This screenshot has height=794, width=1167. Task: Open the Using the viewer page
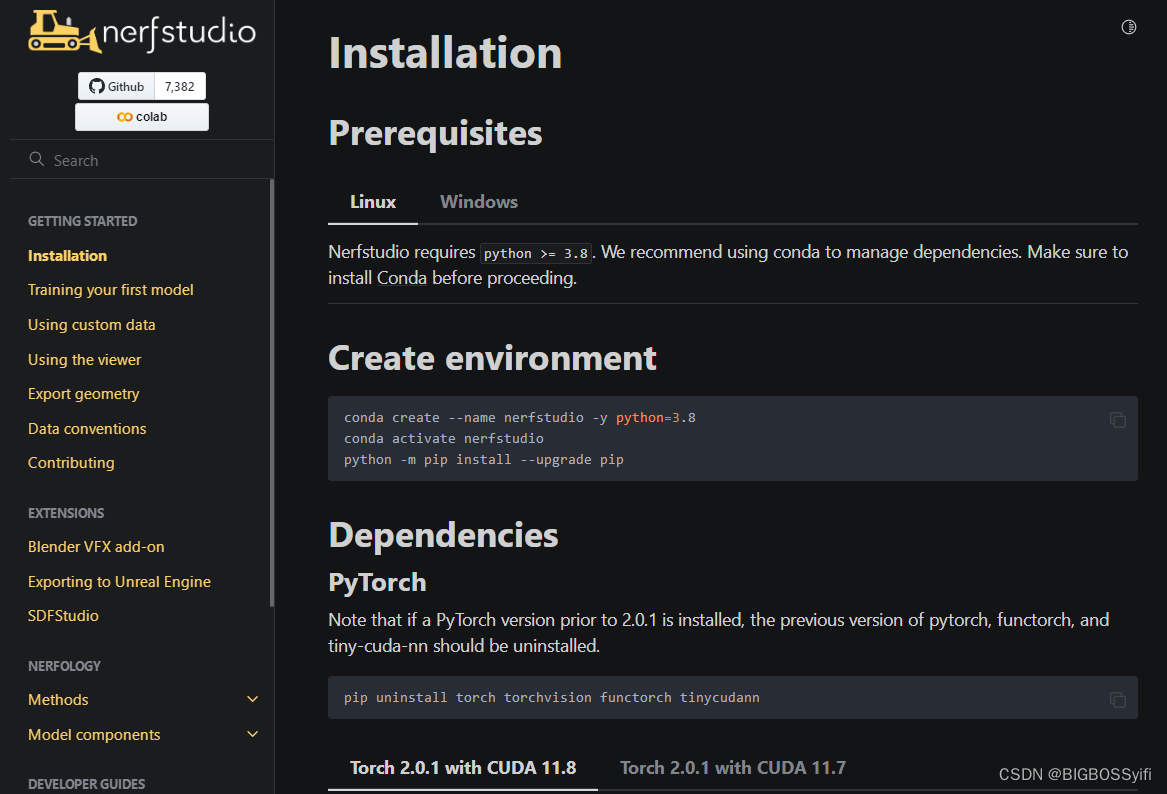pyautogui.click(x=85, y=359)
